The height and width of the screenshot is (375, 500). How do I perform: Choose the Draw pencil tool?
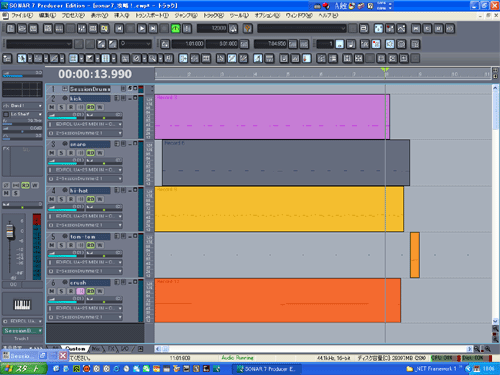pyautogui.click(x=54, y=59)
